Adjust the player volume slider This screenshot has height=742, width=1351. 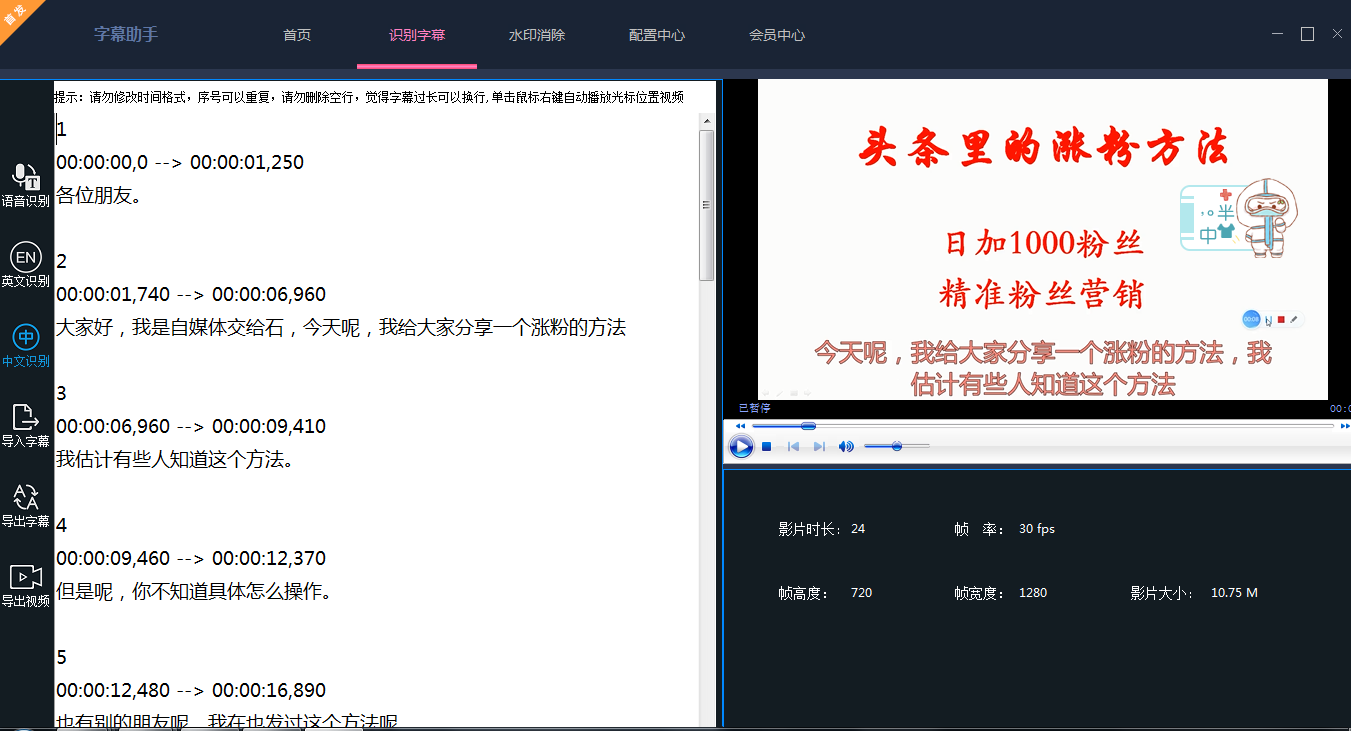897,446
